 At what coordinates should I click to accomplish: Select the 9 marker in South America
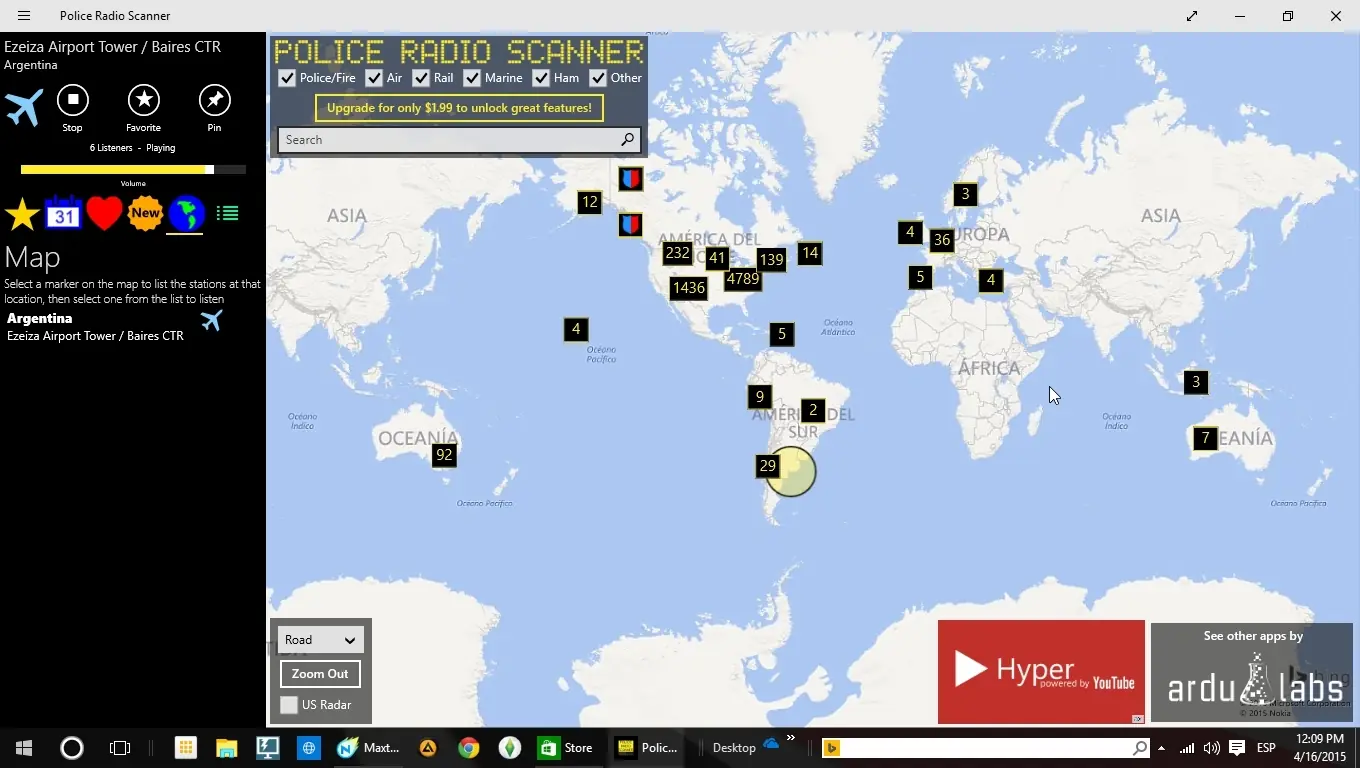[x=759, y=396]
